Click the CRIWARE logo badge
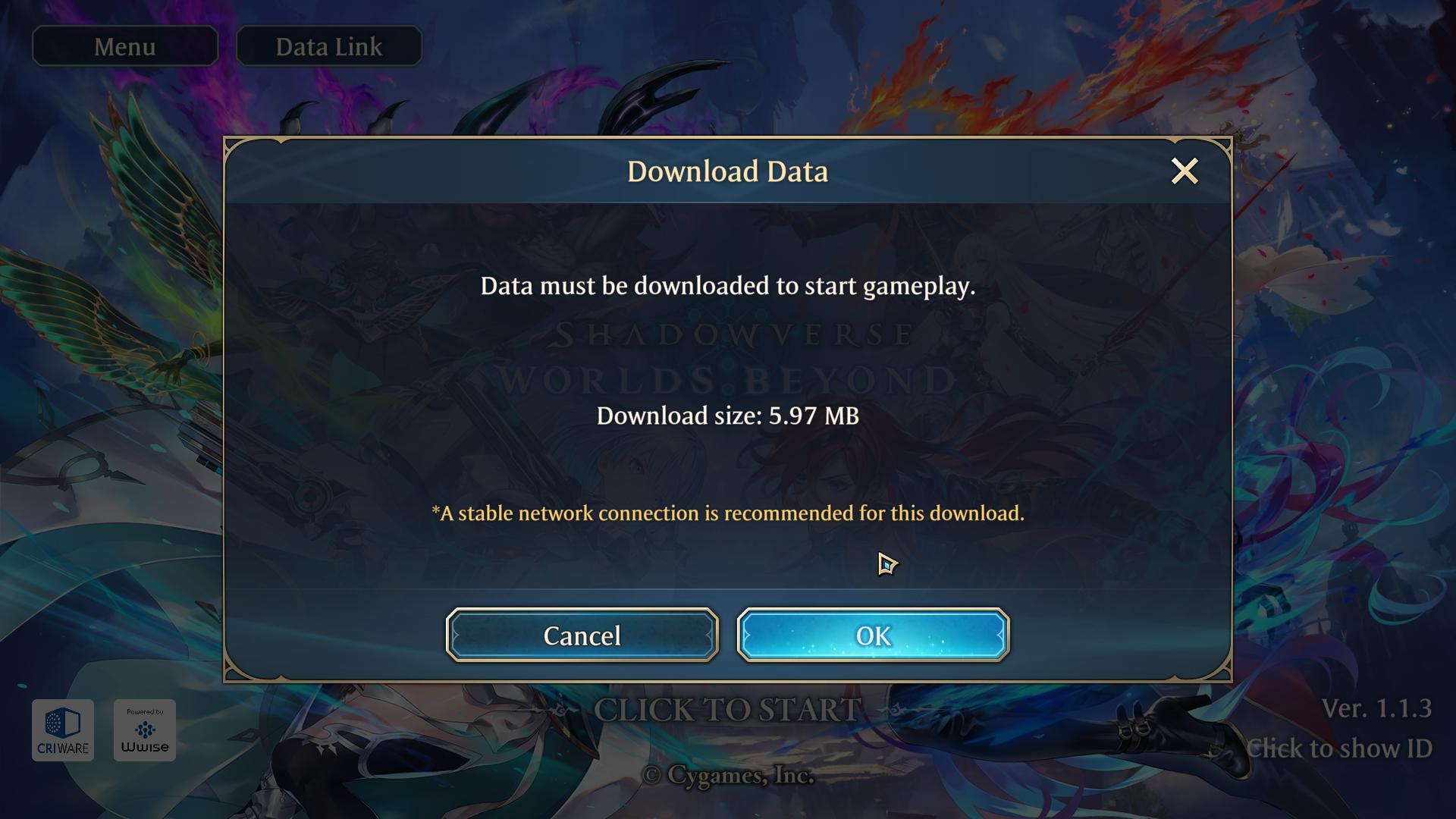This screenshot has width=1456, height=819. point(63,730)
